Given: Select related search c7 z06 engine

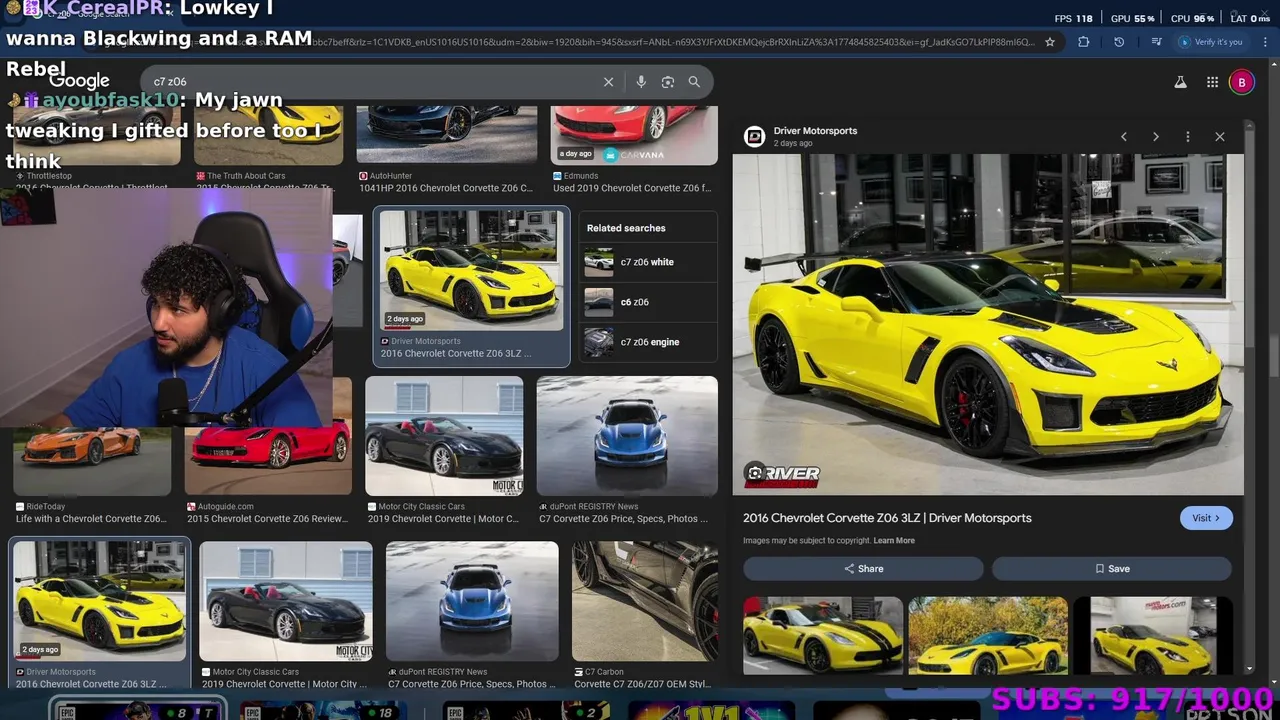Looking at the screenshot, I should click(648, 342).
